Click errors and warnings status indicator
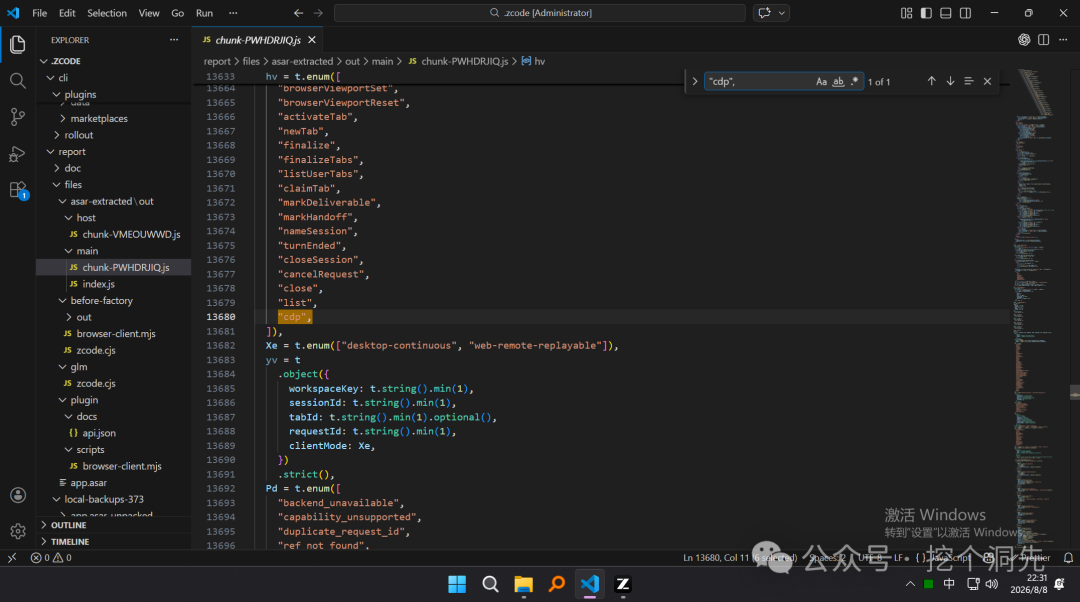The width and height of the screenshot is (1080, 602). point(51,558)
